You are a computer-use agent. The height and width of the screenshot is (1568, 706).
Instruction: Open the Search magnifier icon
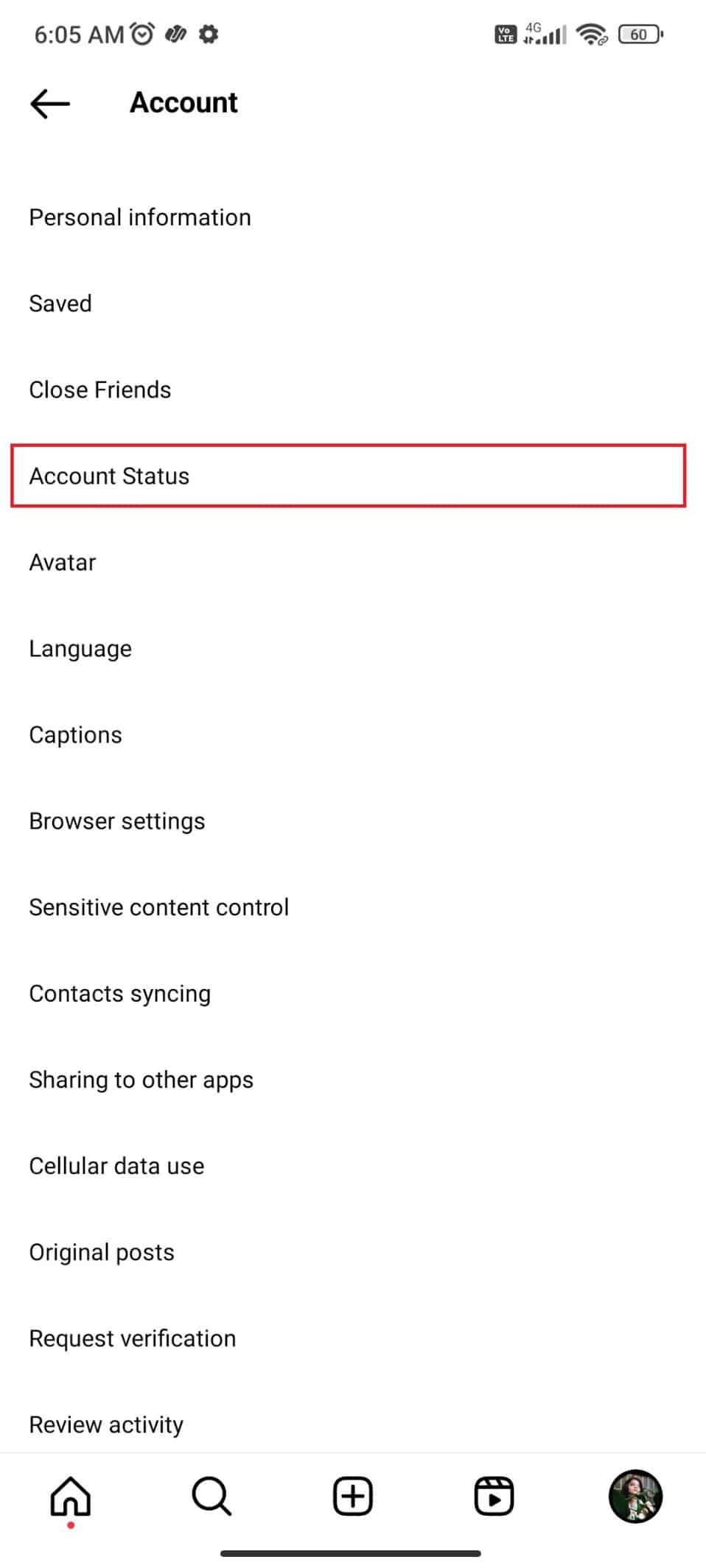212,1497
